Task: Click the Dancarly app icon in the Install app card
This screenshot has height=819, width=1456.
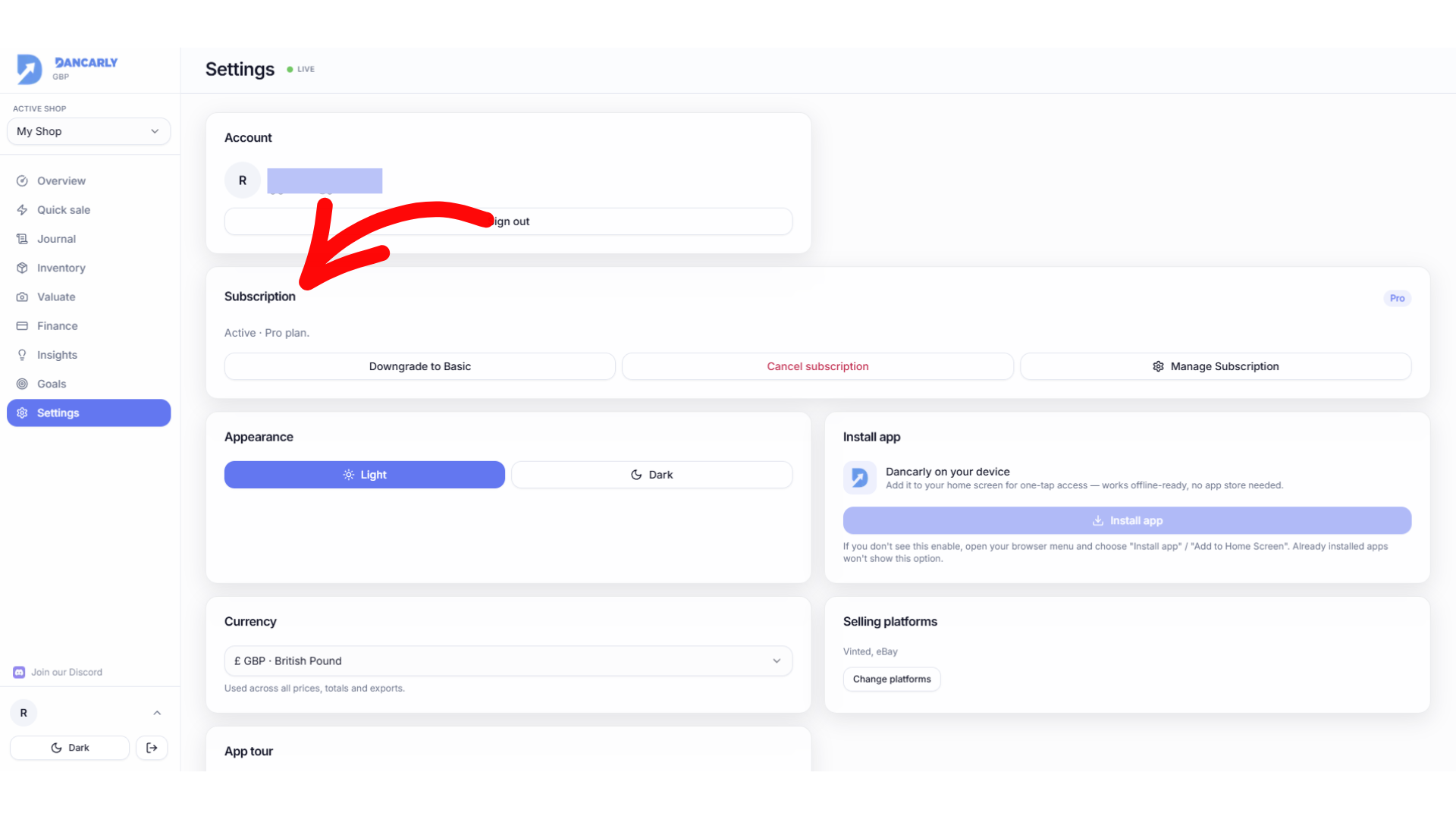Action: coord(860,478)
